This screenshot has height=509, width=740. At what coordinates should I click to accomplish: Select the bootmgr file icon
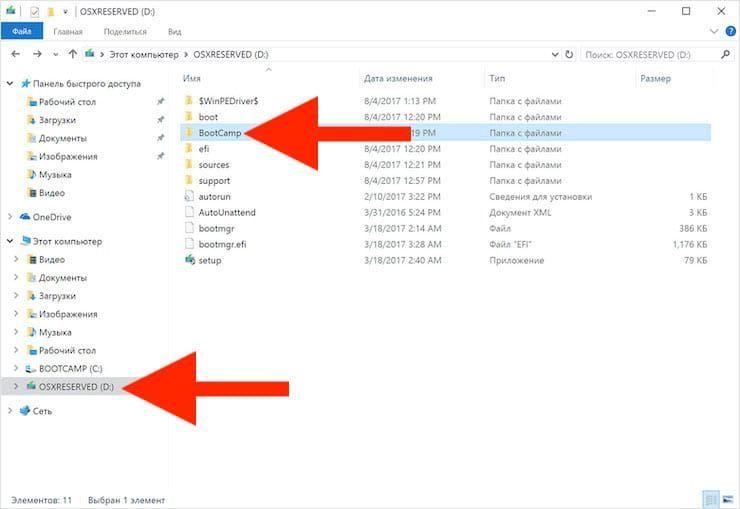[189, 228]
